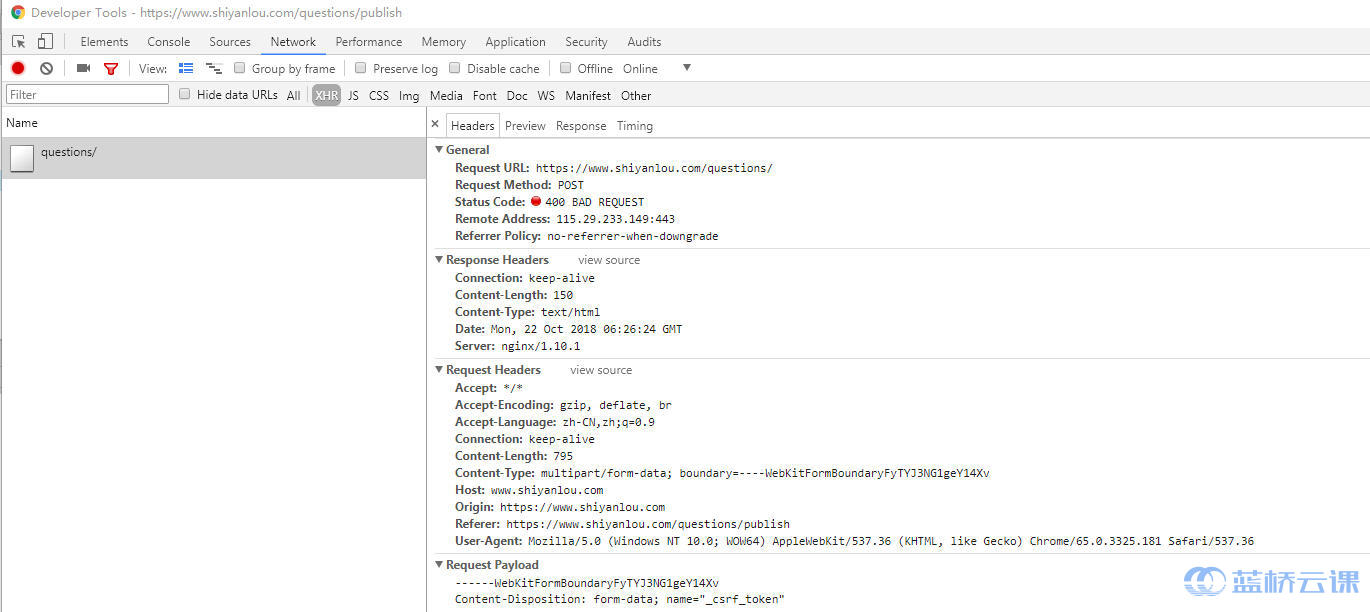This screenshot has width=1370, height=612.
Task: Click the request Content-Type multipart/form-data value
Action: (765, 473)
